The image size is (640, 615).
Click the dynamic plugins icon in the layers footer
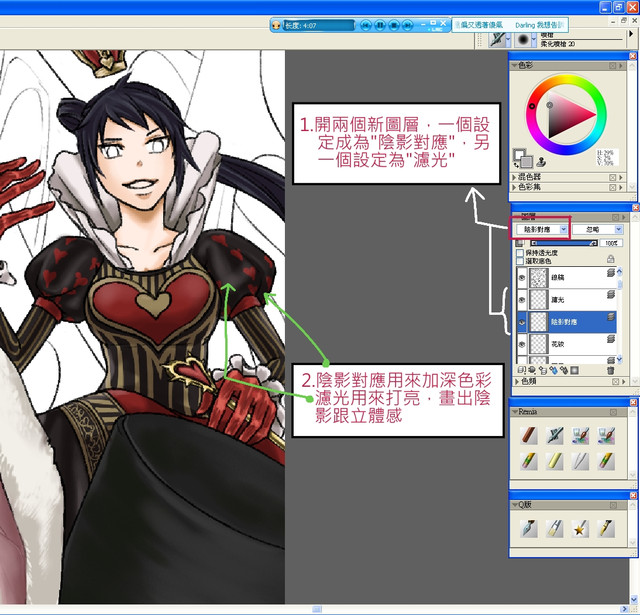point(532,371)
